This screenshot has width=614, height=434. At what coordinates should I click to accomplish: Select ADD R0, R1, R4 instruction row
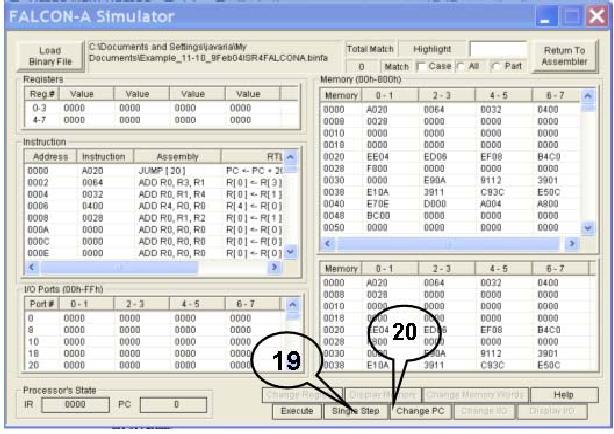pos(155,194)
